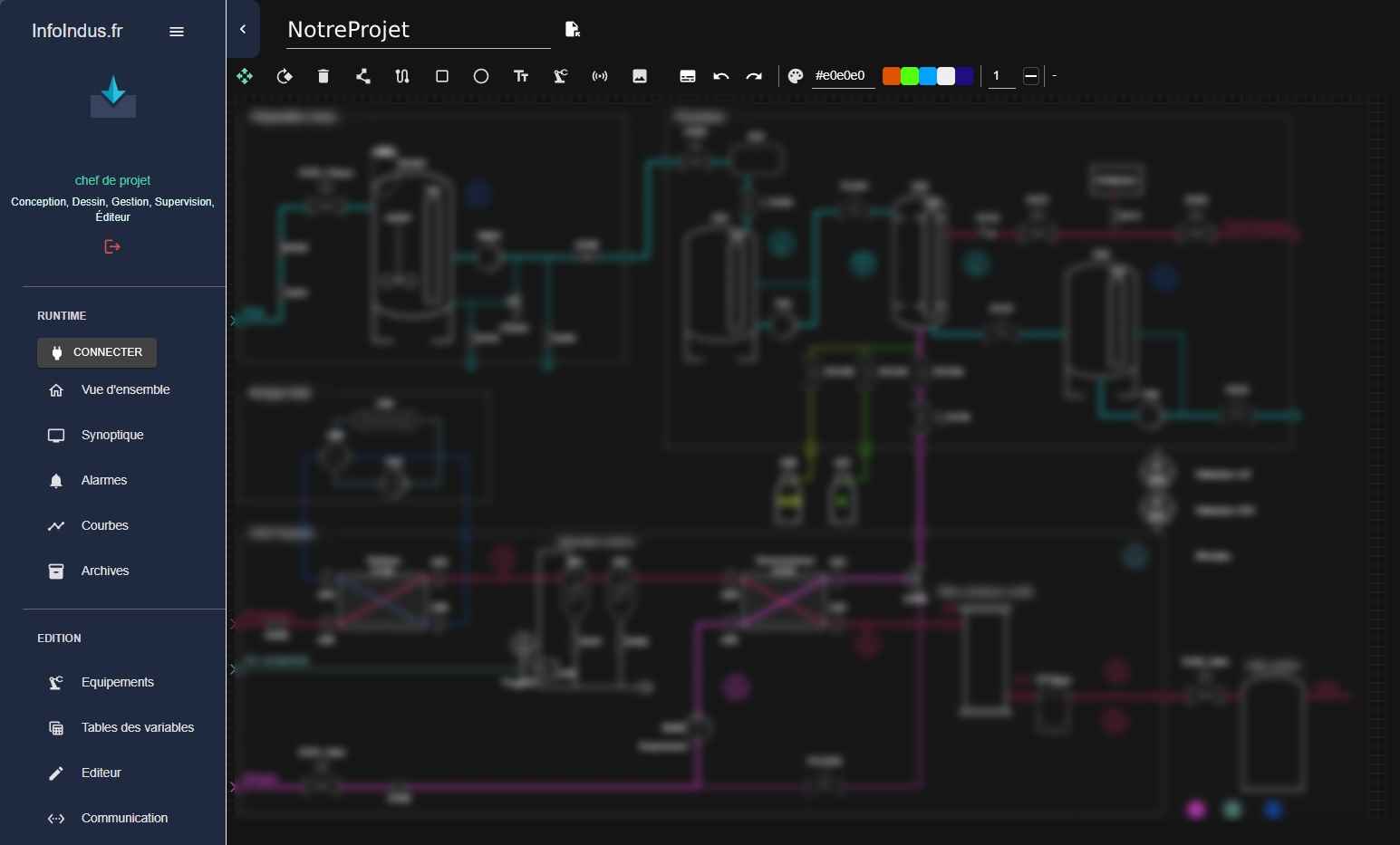Click the NotreProjet project name field
This screenshot has height=845, width=1400.
[418, 30]
